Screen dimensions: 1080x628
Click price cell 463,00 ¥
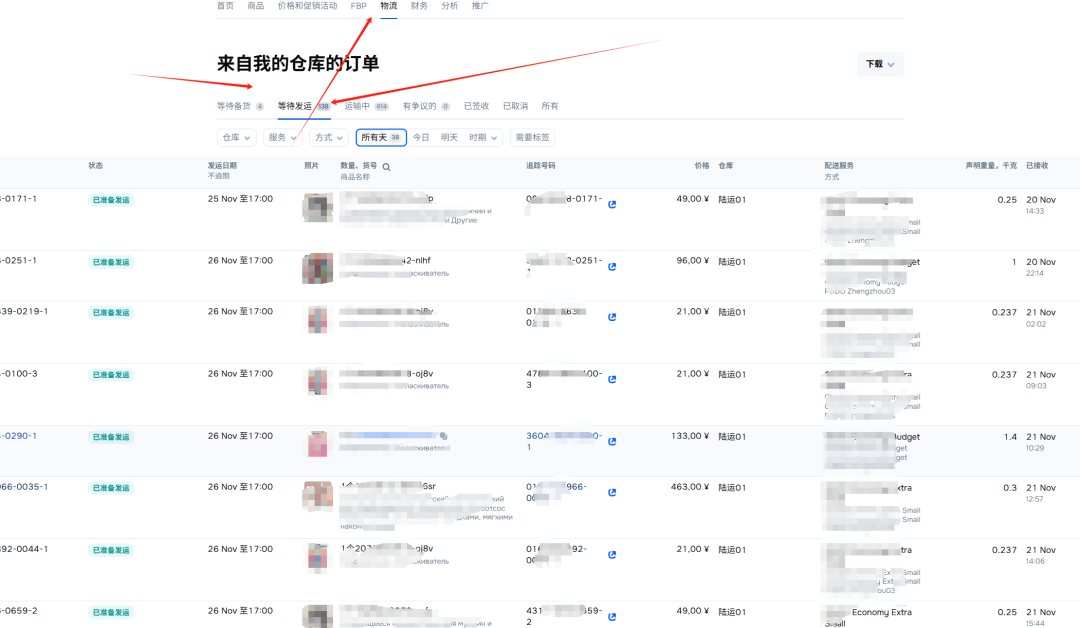click(x=689, y=487)
